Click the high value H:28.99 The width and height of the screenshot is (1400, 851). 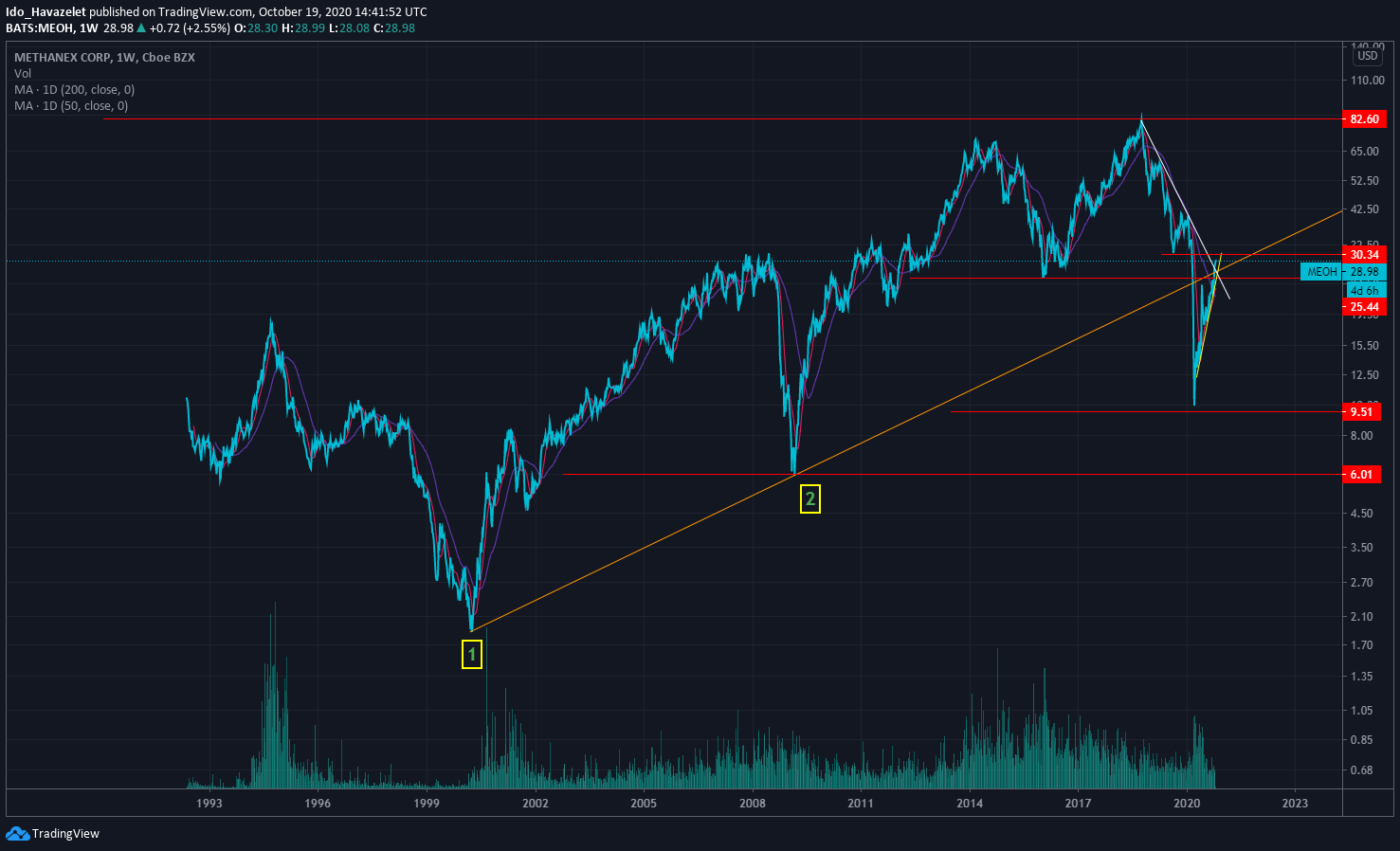[303, 28]
